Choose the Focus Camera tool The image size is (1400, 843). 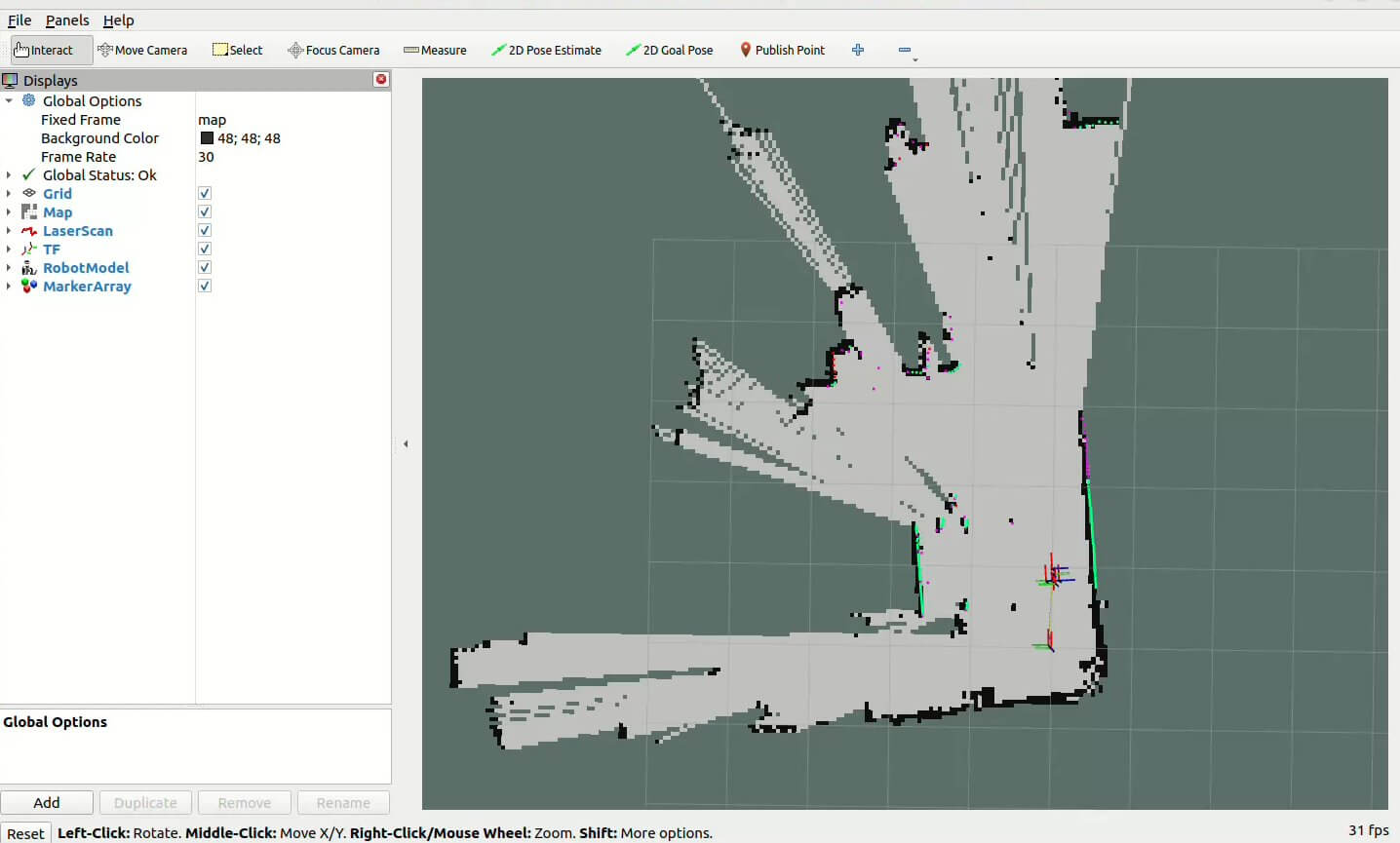pos(333,50)
